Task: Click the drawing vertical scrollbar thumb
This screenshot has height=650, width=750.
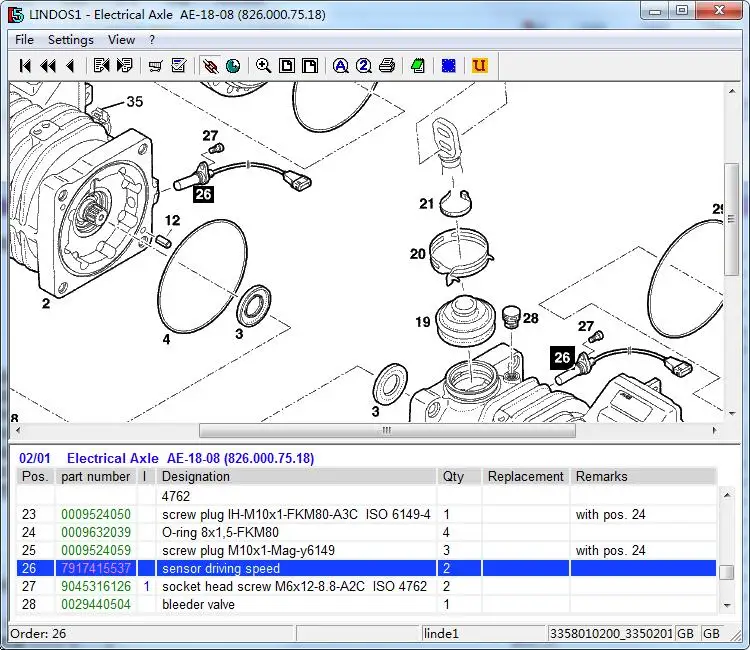Action: coord(731,219)
